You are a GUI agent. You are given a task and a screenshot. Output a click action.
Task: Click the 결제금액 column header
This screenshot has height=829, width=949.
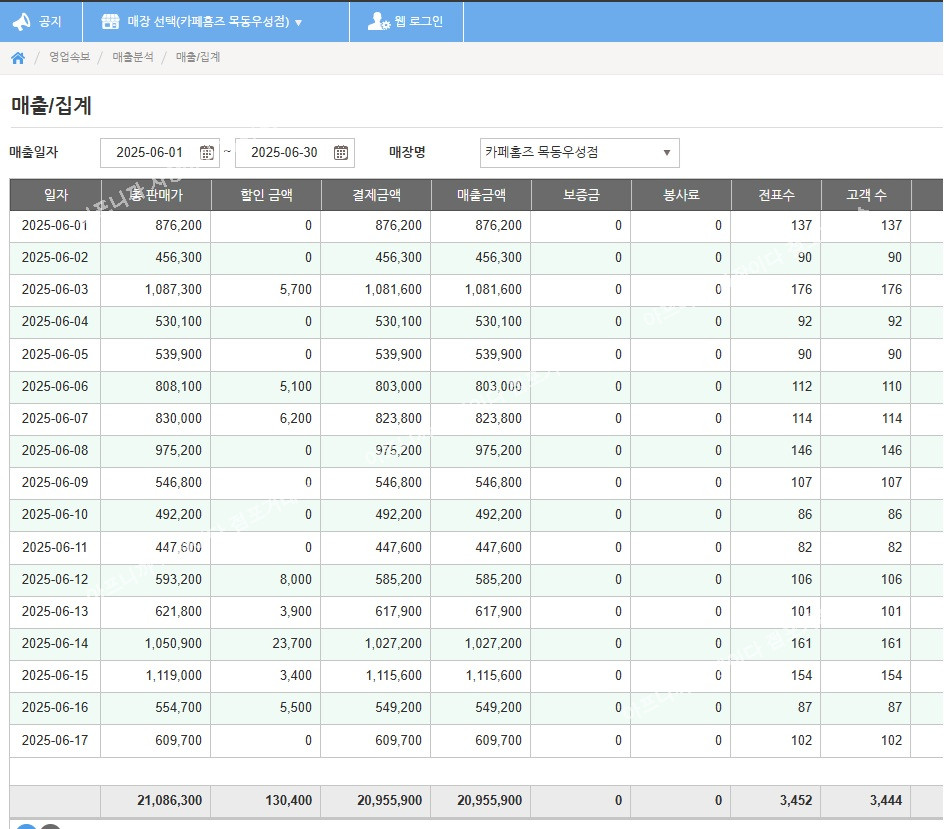(x=376, y=195)
